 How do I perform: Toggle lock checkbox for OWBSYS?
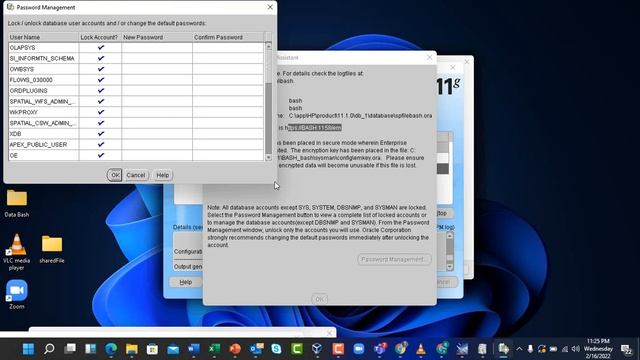tap(100, 69)
